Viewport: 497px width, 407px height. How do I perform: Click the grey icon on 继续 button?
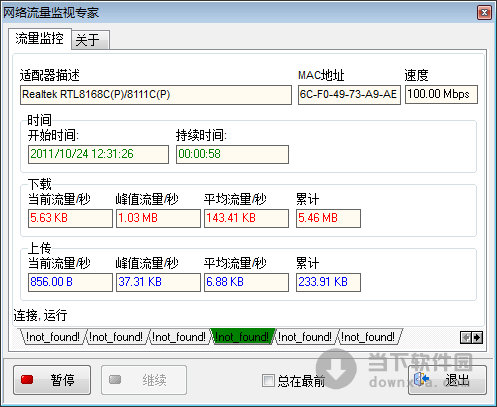pyautogui.click(x=115, y=379)
